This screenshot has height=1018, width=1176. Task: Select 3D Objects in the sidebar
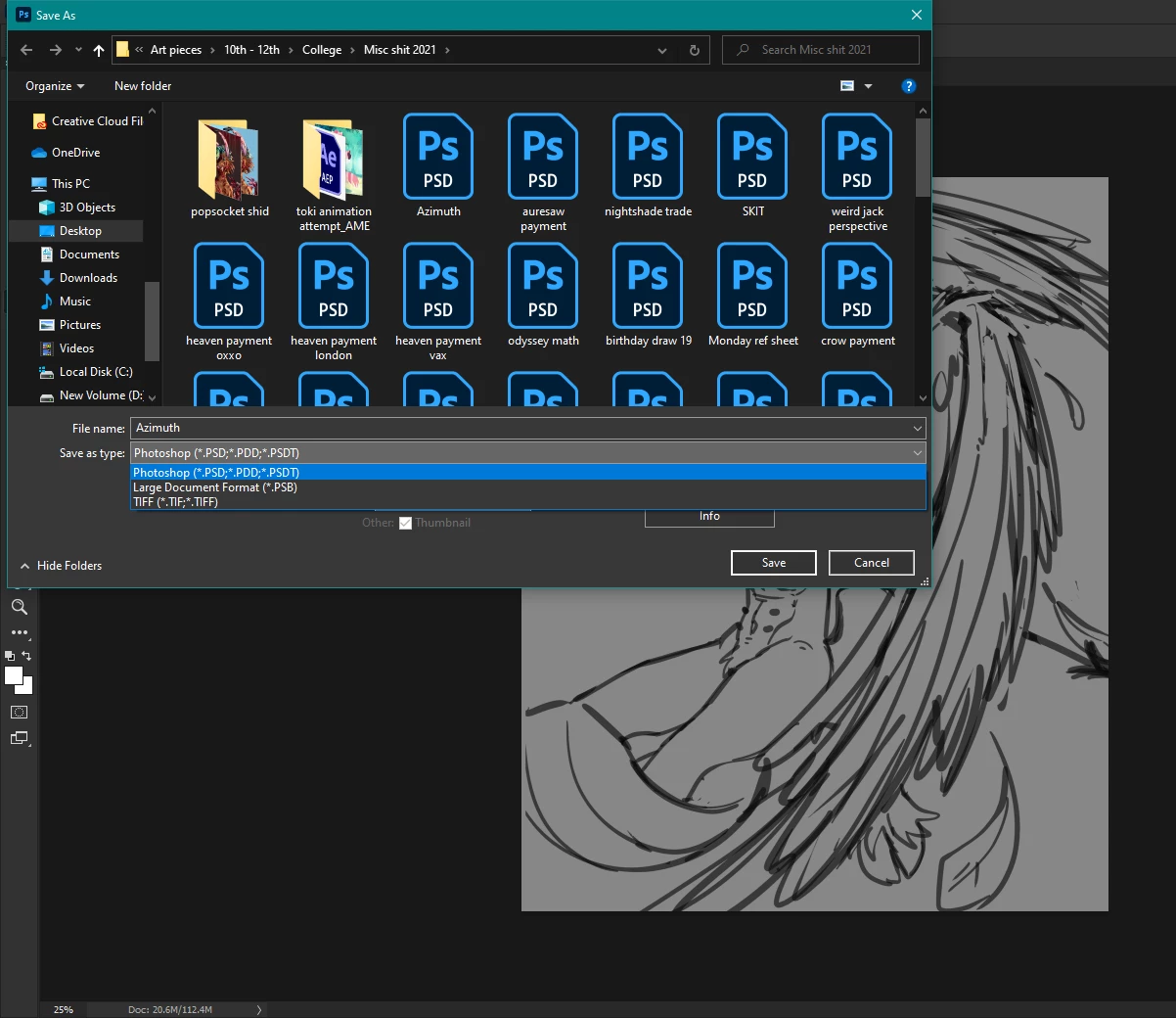pyautogui.click(x=77, y=208)
